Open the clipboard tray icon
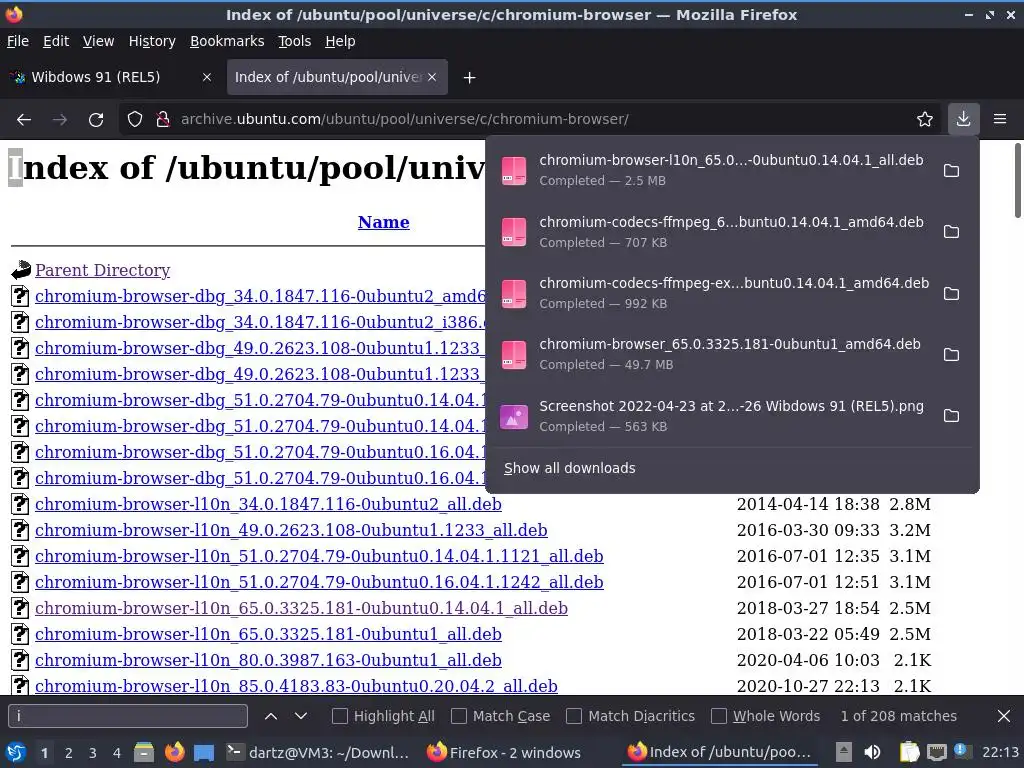This screenshot has height=768, width=1024. coord(909,752)
